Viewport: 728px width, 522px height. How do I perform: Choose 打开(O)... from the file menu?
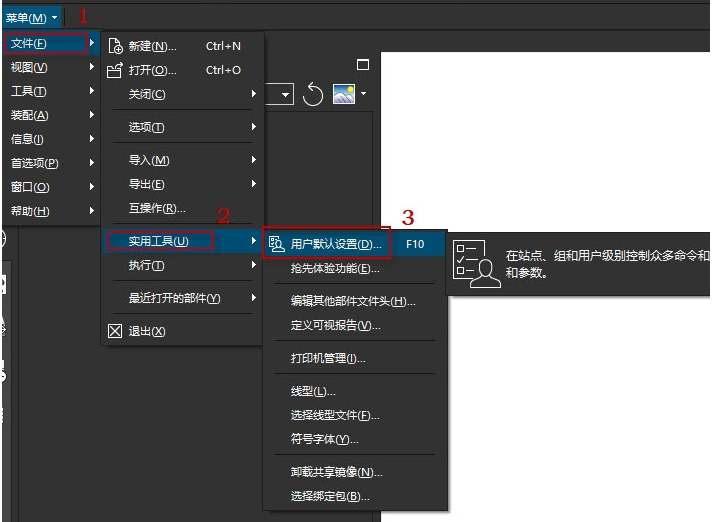(x=182, y=70)
